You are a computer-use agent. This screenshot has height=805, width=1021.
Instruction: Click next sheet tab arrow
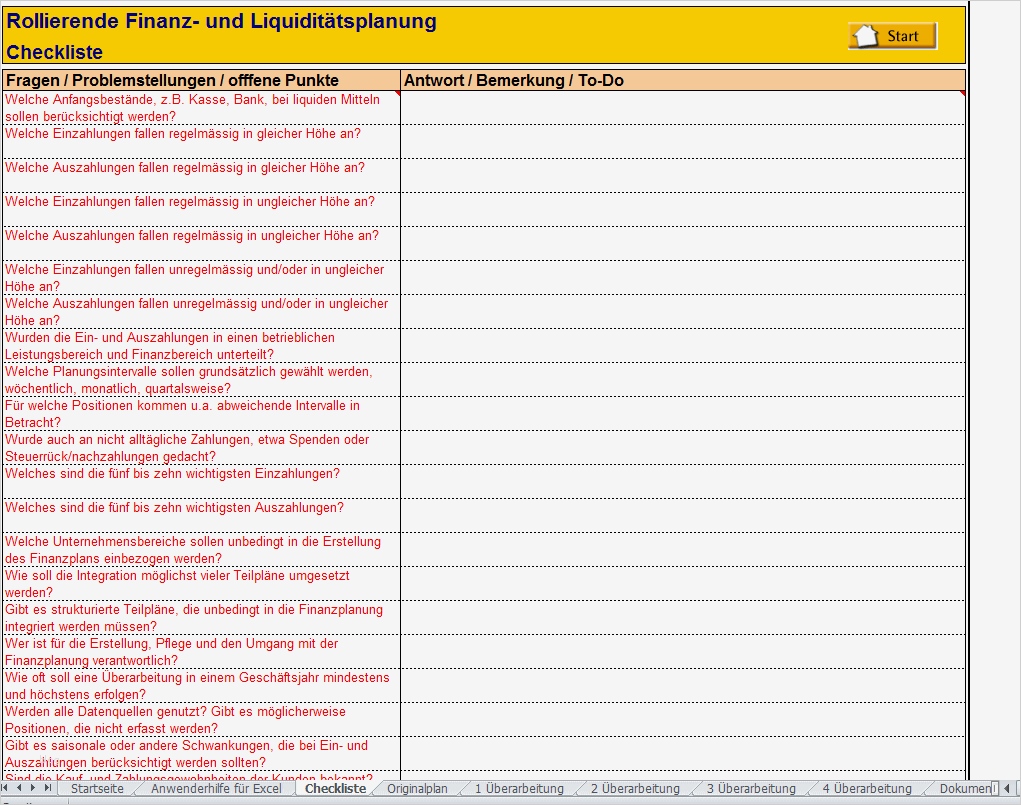tap(33, 788)
